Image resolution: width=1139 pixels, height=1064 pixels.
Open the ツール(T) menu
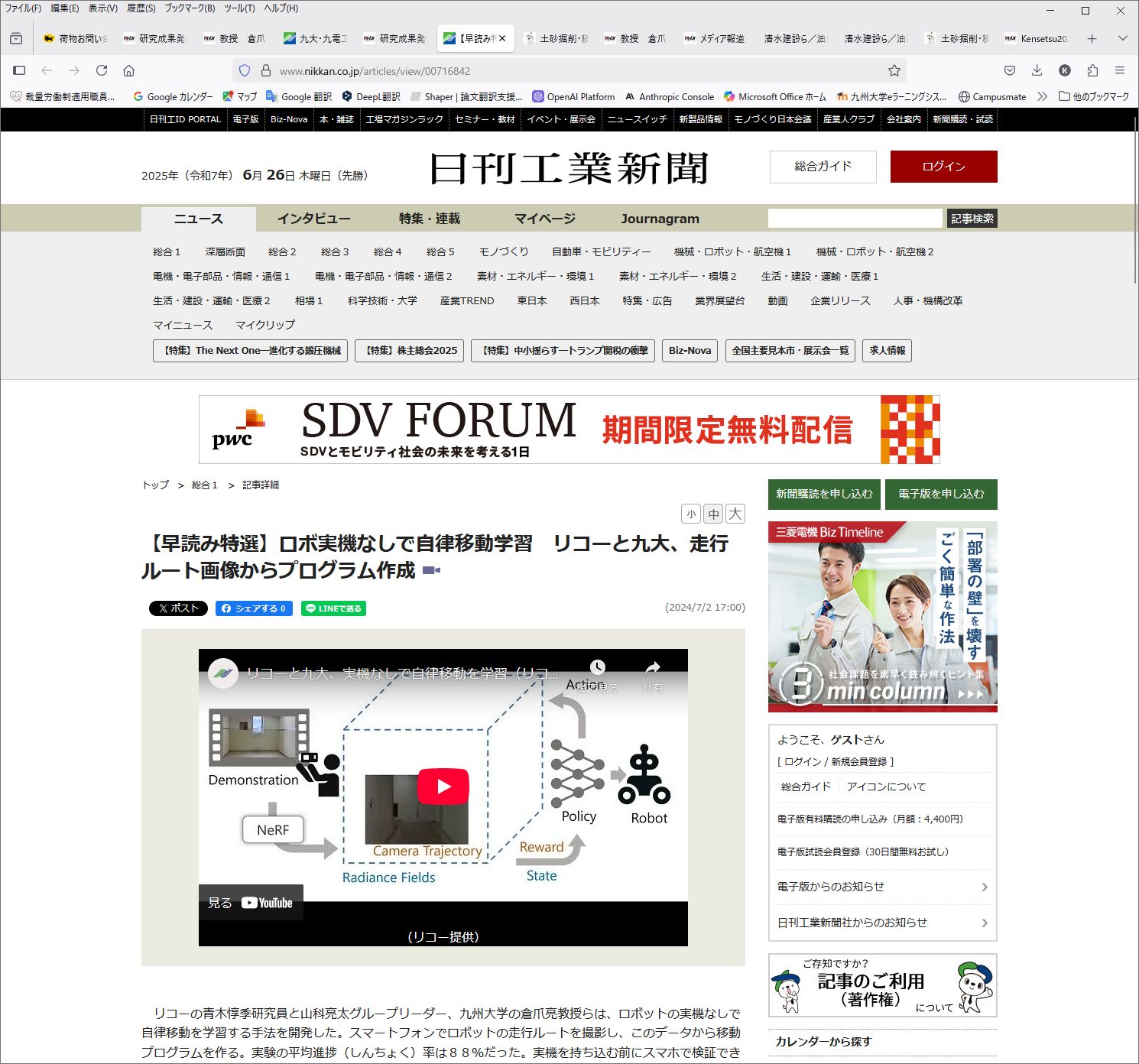(x=239, y=8)
